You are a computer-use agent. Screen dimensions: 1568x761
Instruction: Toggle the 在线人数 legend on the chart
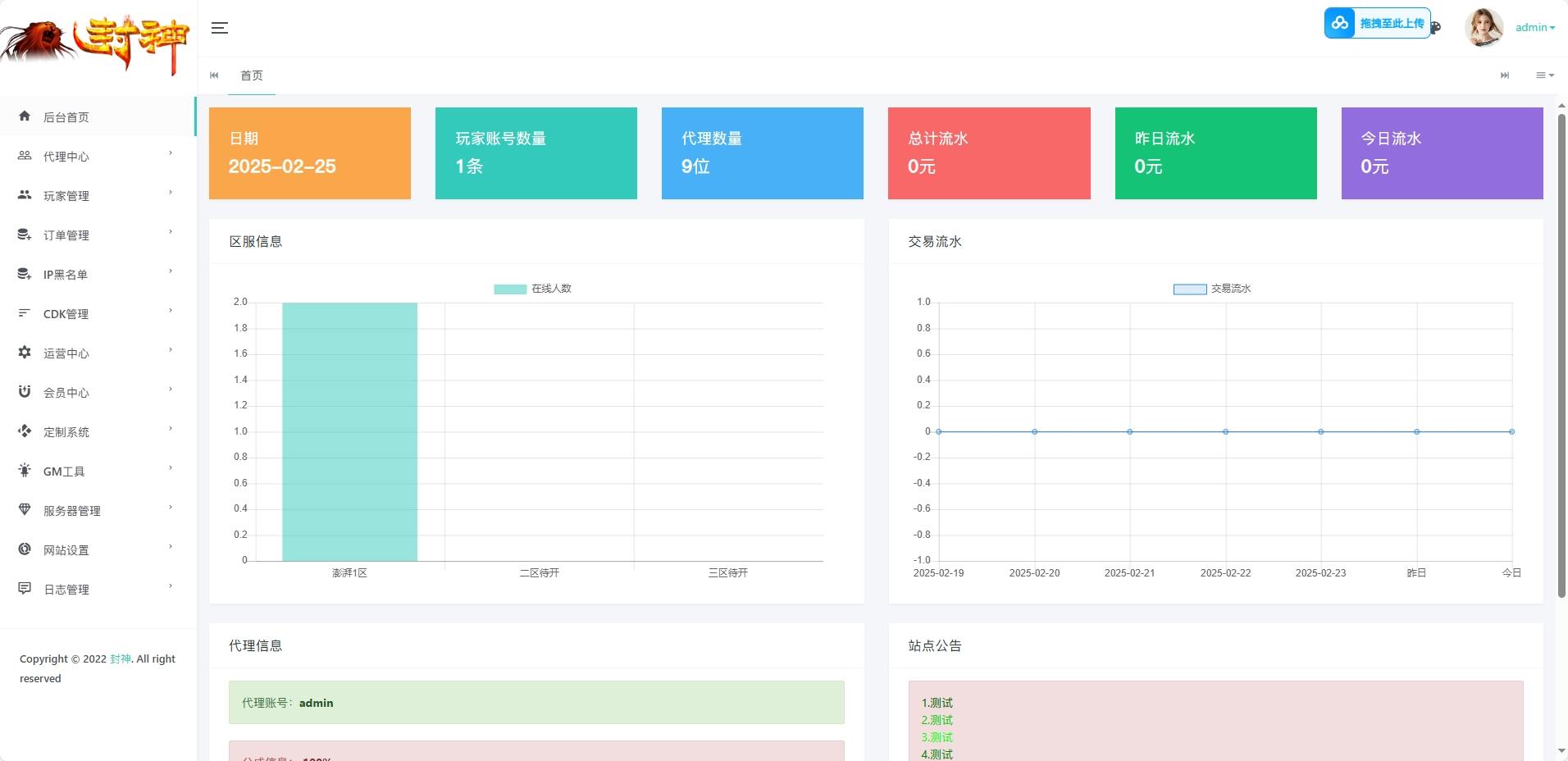[532, 289]
